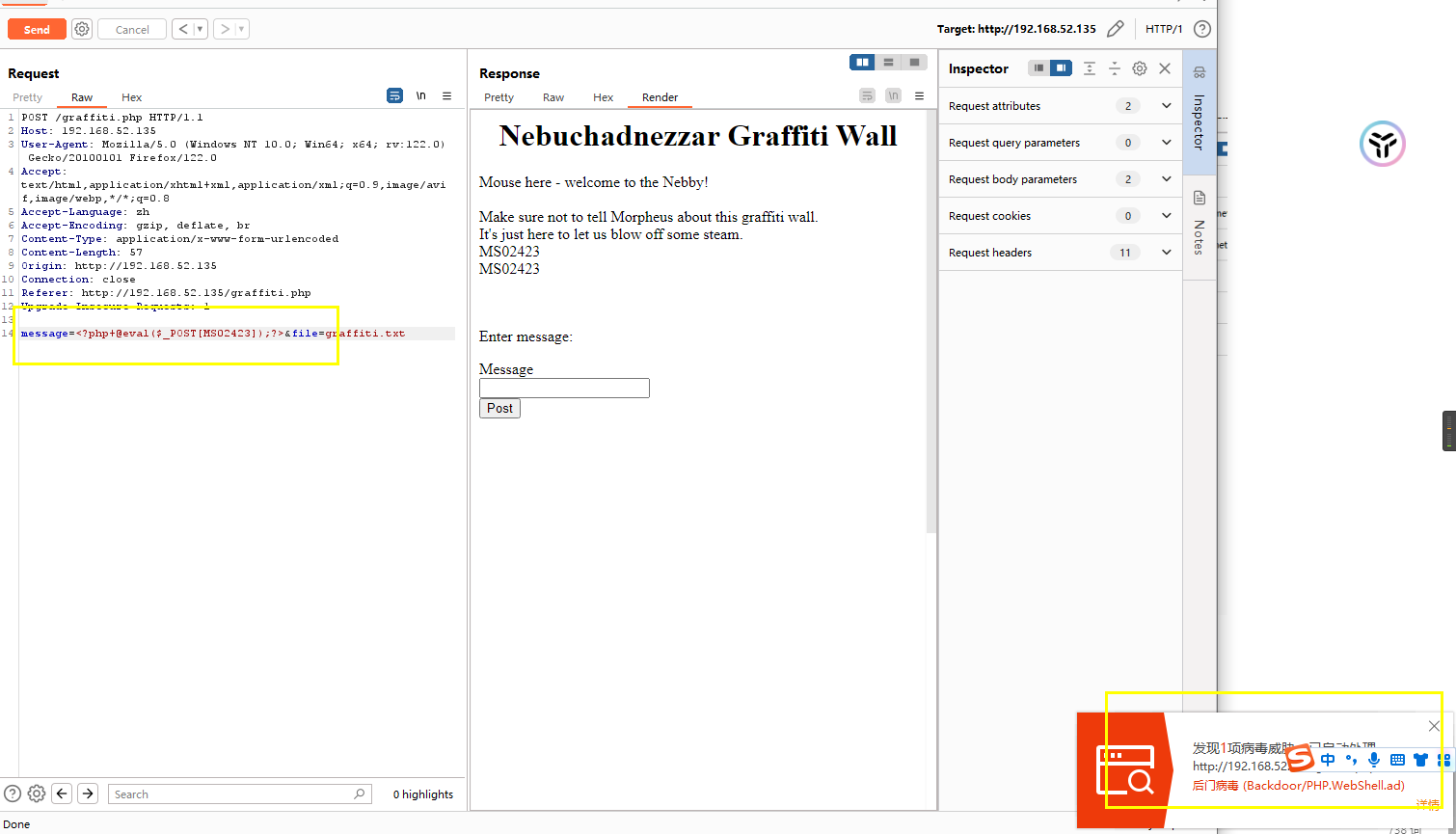The image size is (1456, 834).
Task: Toggle punctuation mode on IME bar
Action: pyautogui.click(x=1352, y=760)
